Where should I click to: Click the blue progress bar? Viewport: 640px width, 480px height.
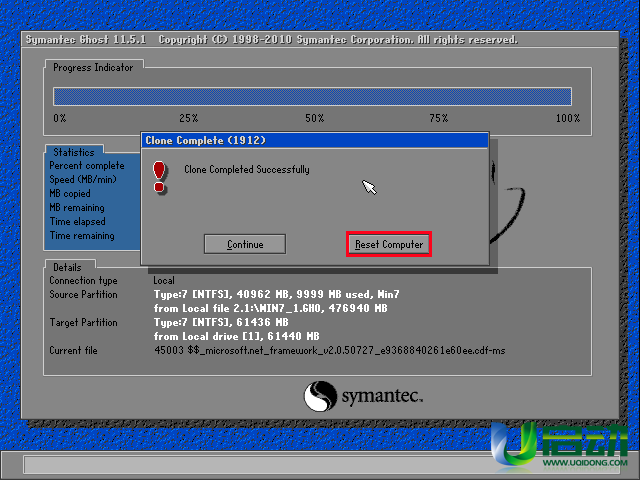click(312, 96)
